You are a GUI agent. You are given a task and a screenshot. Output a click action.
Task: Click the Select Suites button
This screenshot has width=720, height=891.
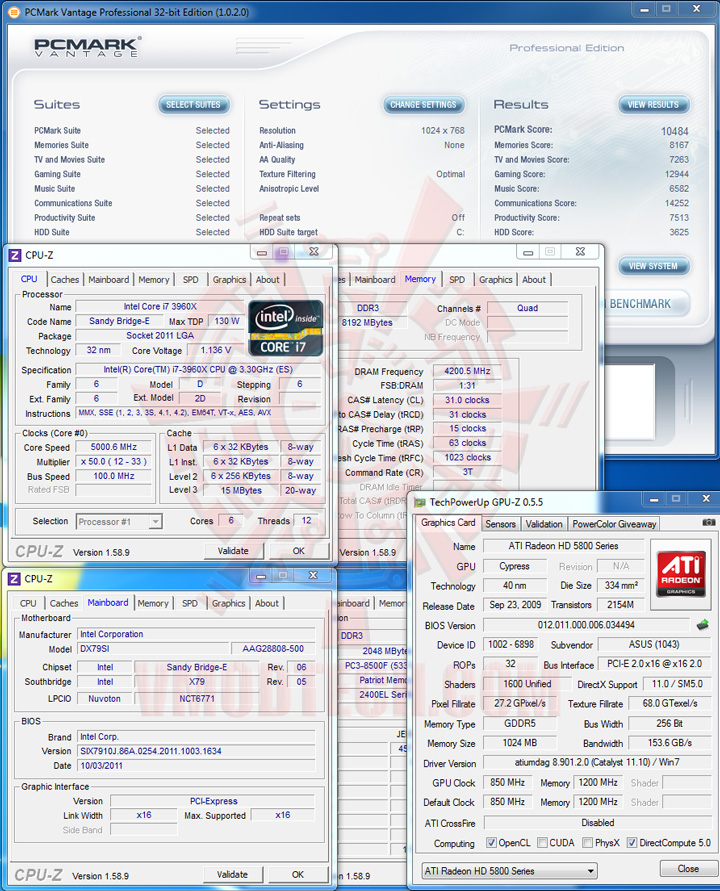(x=193, y=105)
